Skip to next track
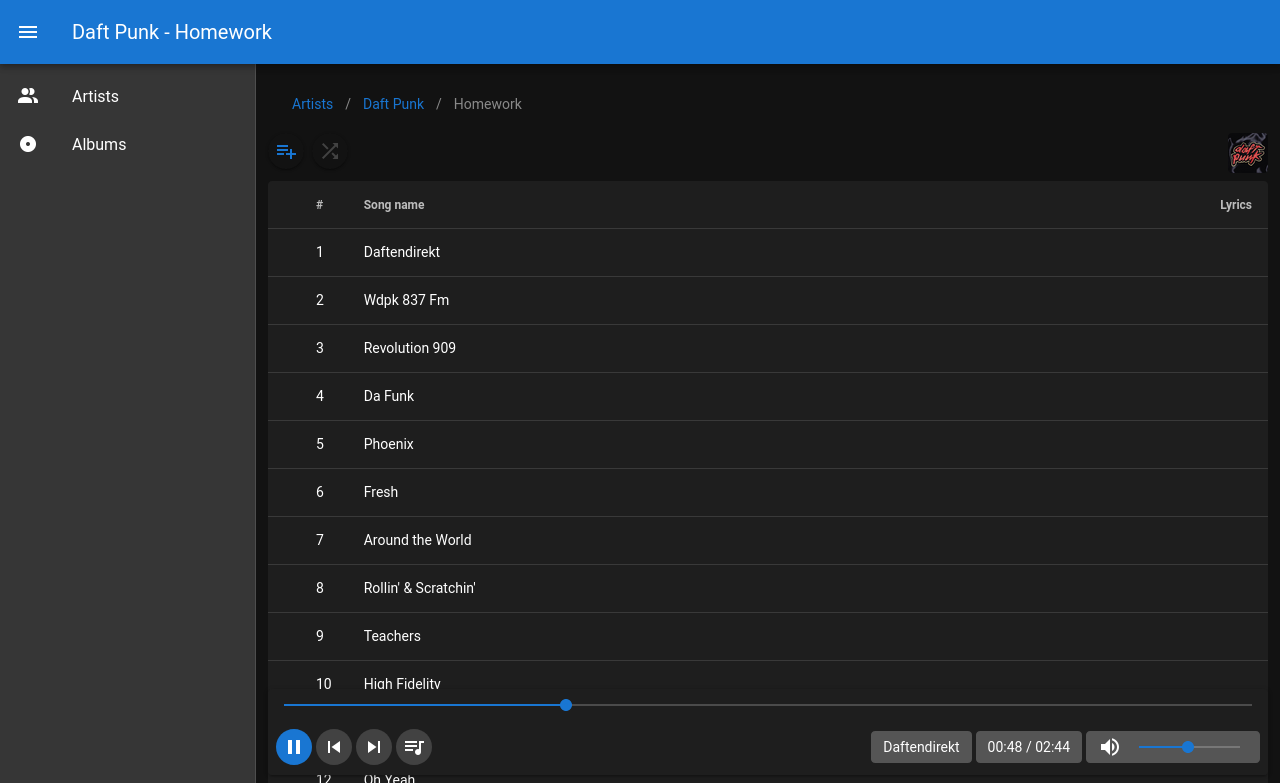1280x783 pixels. [374, 747]
